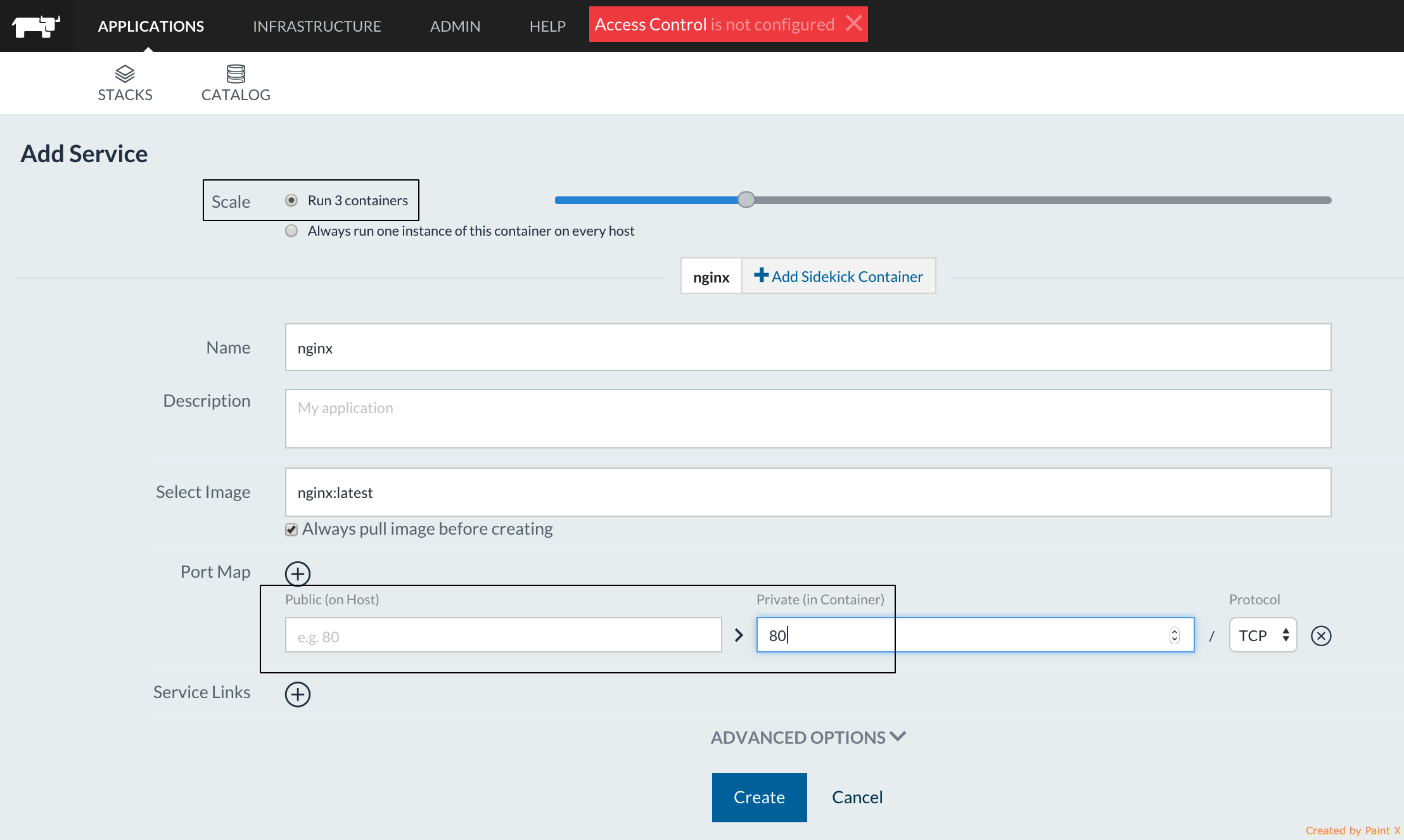Add a new Service Link
Image resolution: width=1404 pixels, height=840 pixels.
pyautogui.click(x=298, y=694)
